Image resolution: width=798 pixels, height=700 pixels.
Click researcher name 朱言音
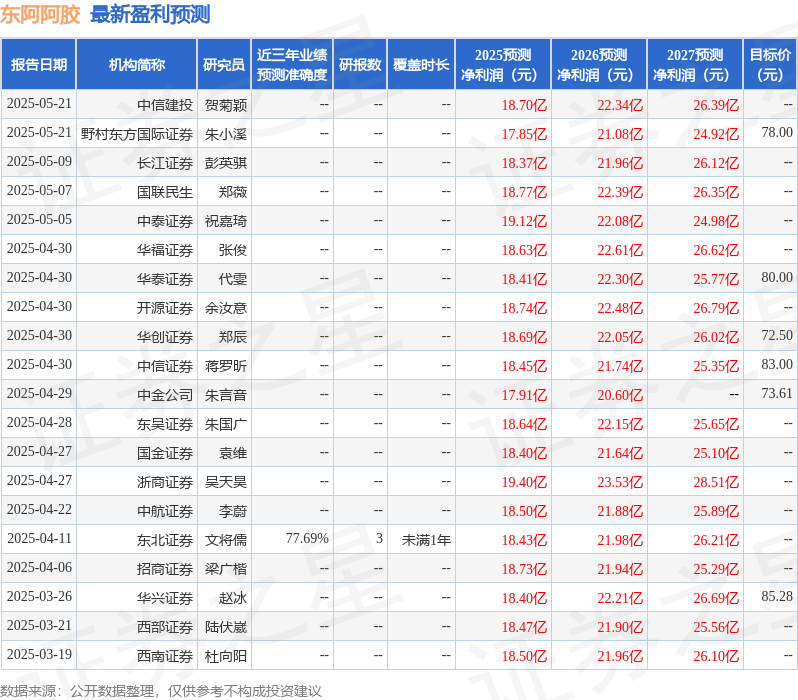[x=226, y=396]
